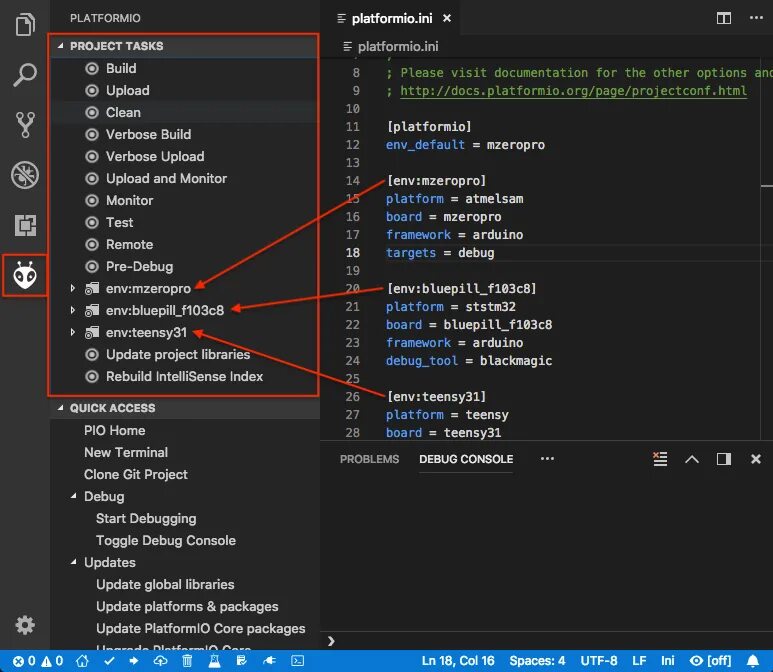
Task: Collapse the Debug group in Quick Access
Action: pyautogui.click(x=73, y=496)
